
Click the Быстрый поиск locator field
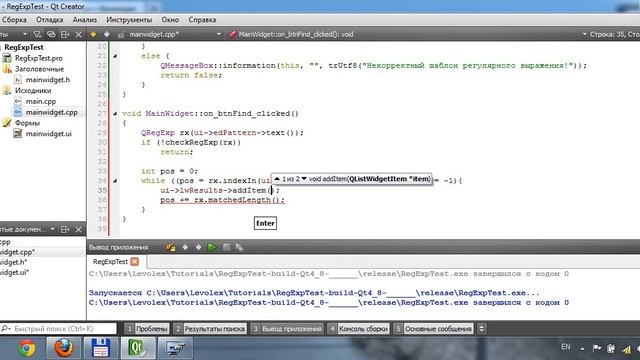tap(58, 329)
